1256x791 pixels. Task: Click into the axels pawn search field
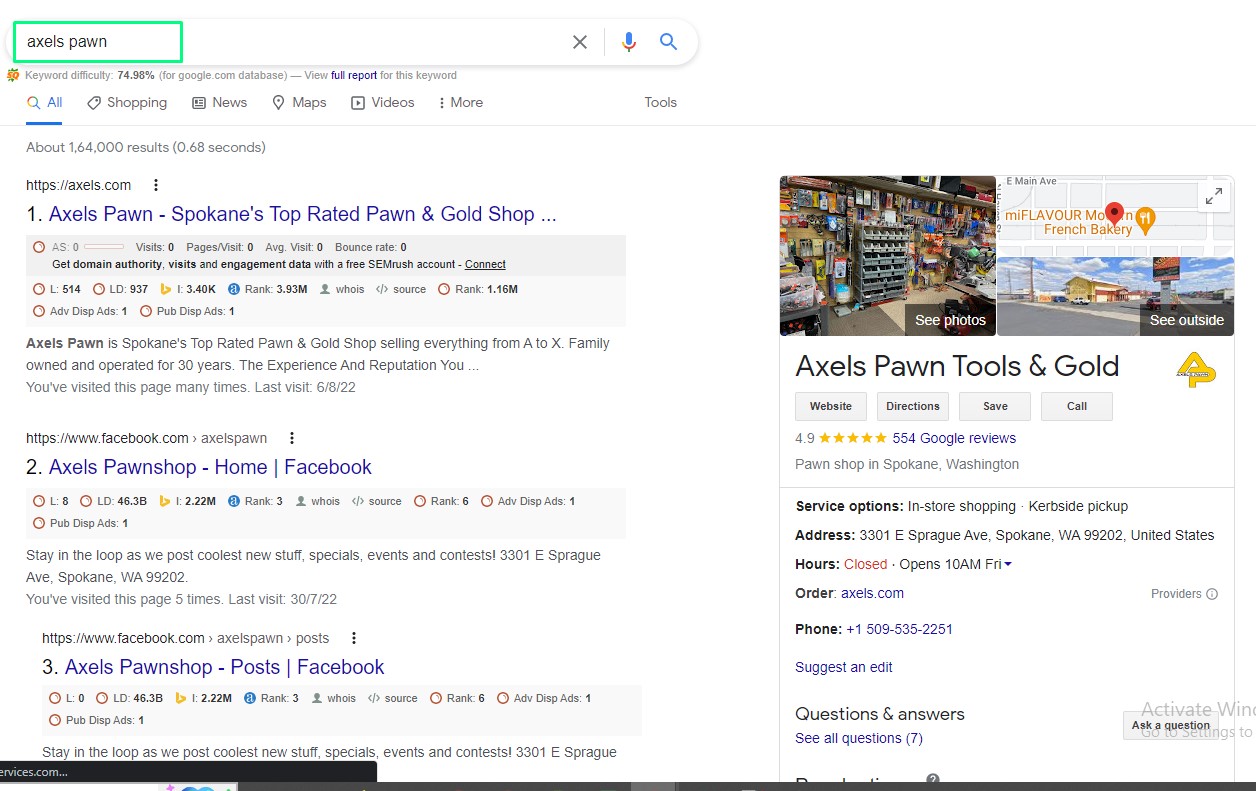pos(97,42)
